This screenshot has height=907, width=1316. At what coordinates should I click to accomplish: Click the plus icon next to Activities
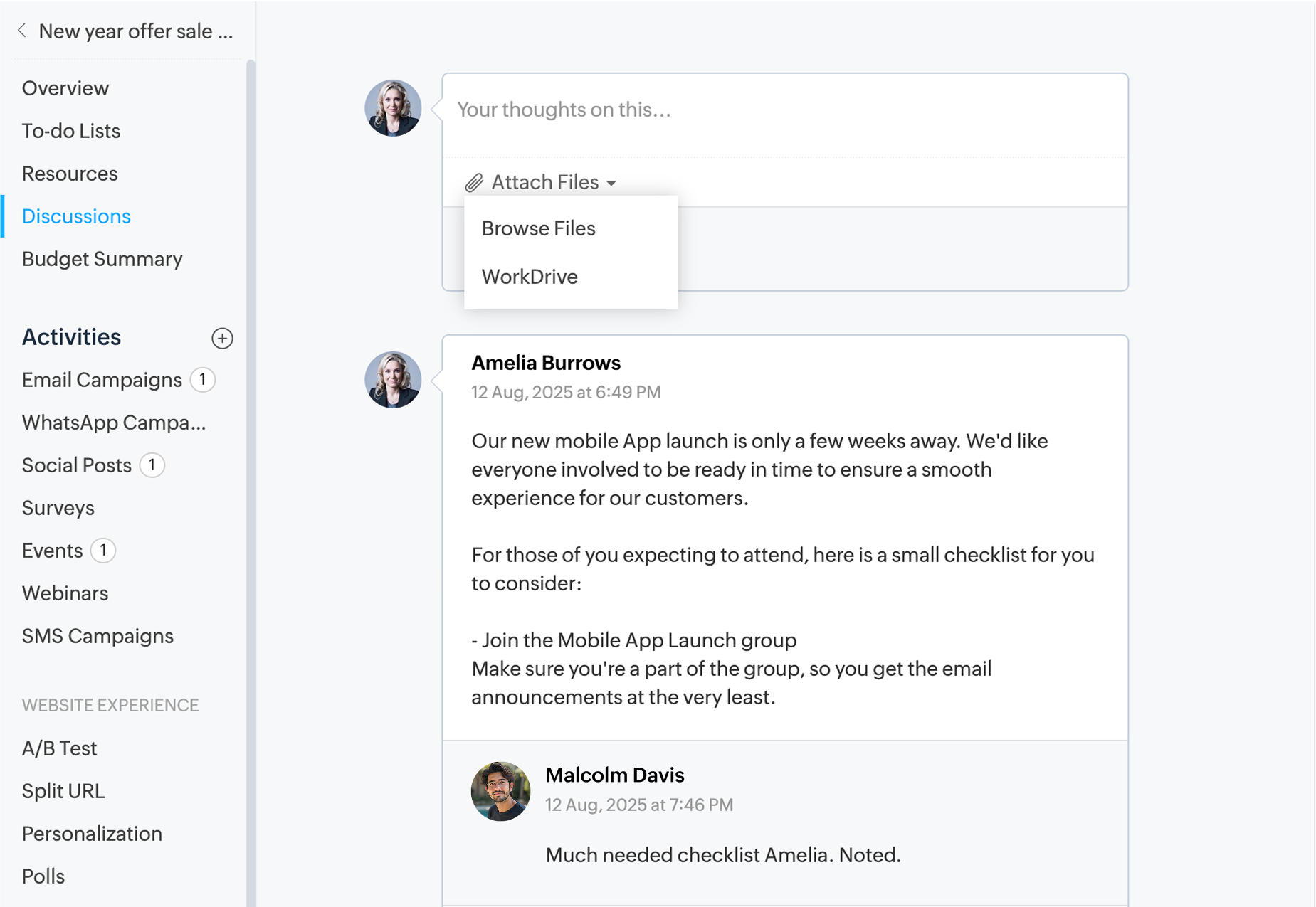click(222, 338)
